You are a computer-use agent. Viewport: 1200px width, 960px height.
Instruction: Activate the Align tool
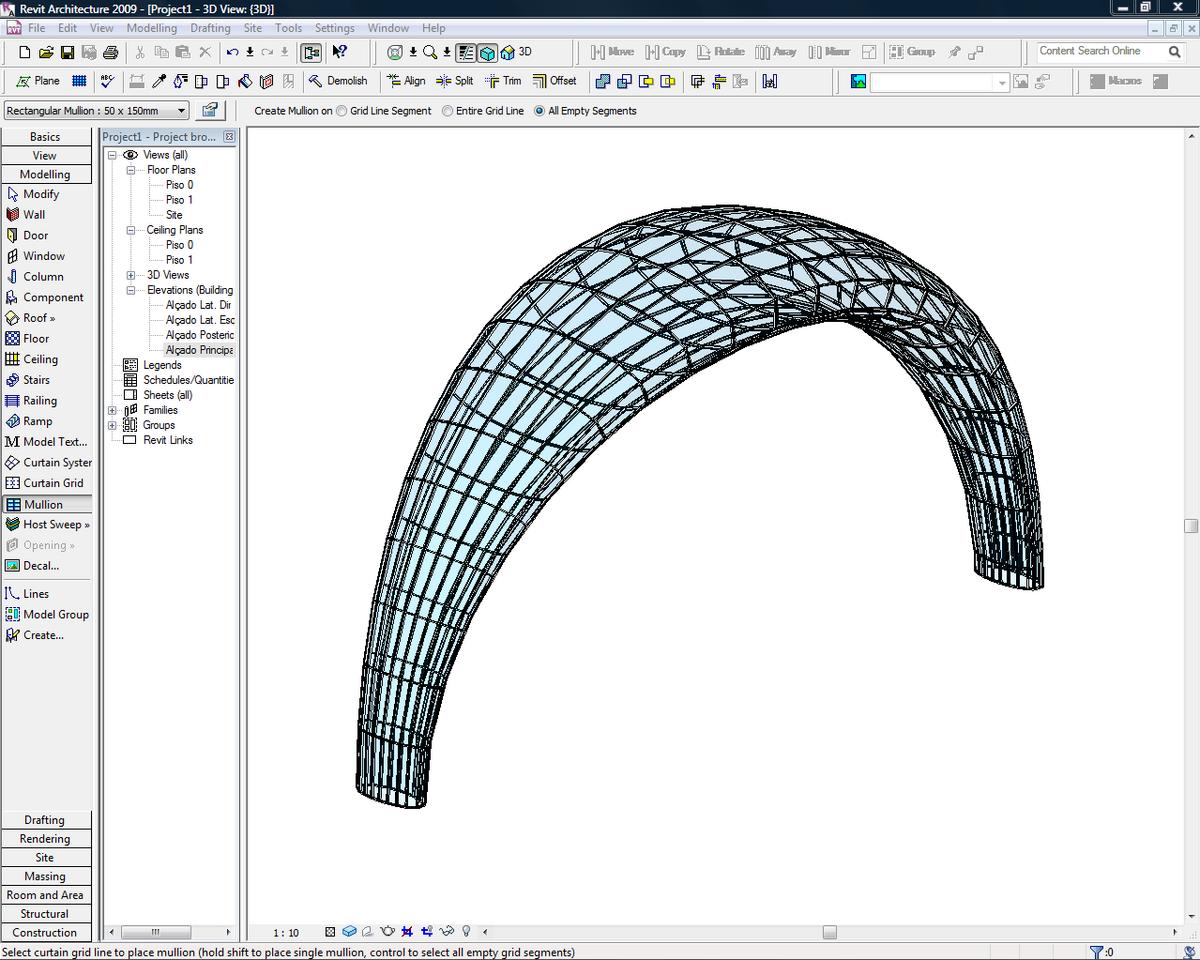tap(406, 81)
